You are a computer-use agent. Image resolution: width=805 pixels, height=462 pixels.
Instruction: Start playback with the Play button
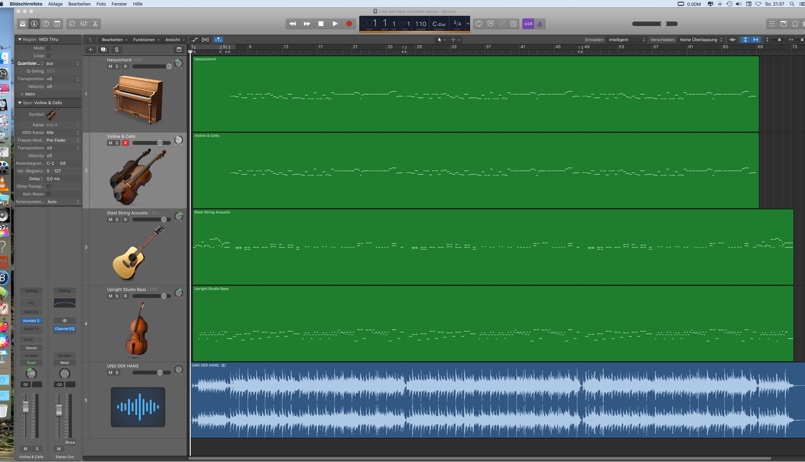click(335, 24)
